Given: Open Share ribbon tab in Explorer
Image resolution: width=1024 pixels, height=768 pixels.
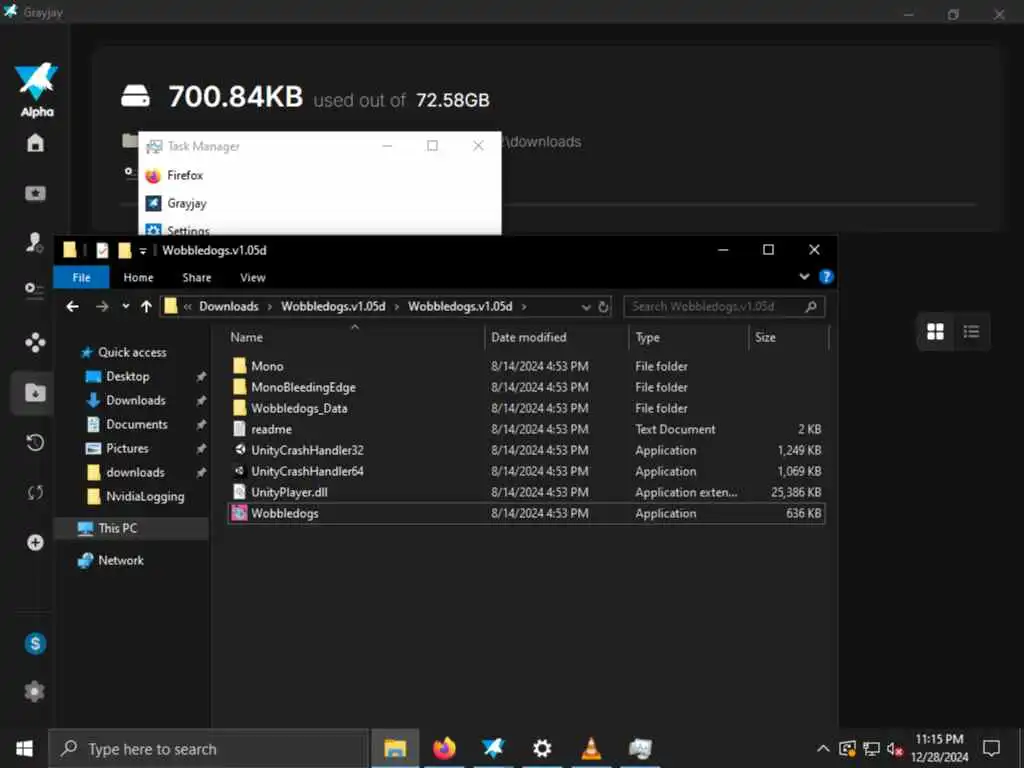Looking at the screenshot, I should pos(197,278).
